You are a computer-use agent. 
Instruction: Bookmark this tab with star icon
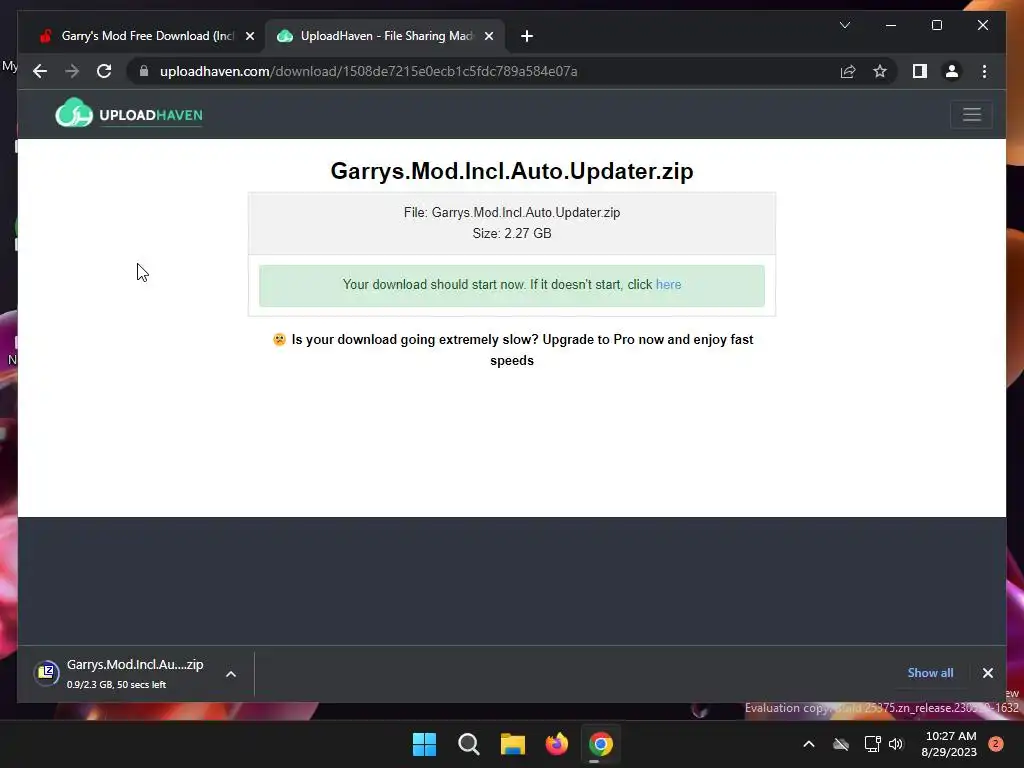point(880,71)
